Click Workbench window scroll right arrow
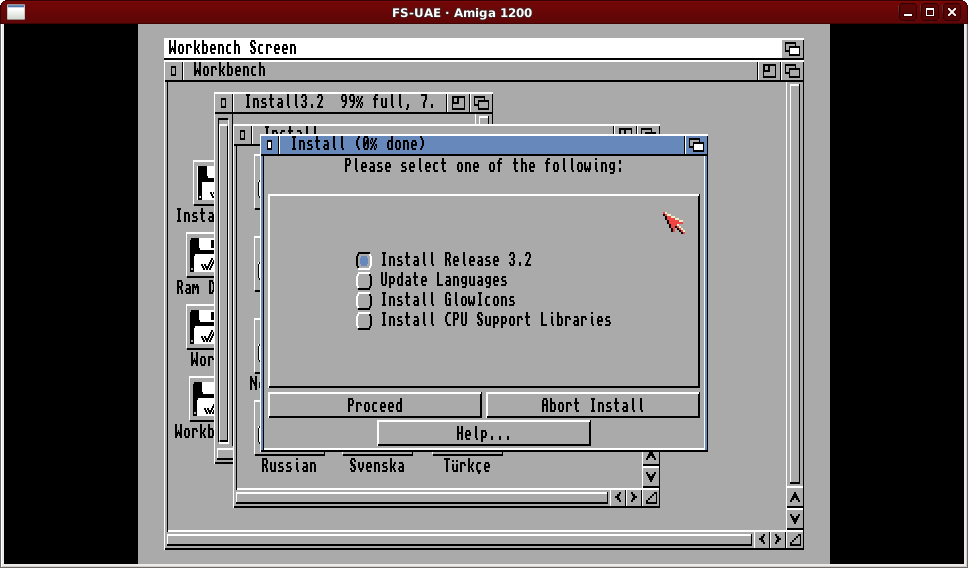The image size is (968, 568). pyautogui.click(x=778, y=540)
